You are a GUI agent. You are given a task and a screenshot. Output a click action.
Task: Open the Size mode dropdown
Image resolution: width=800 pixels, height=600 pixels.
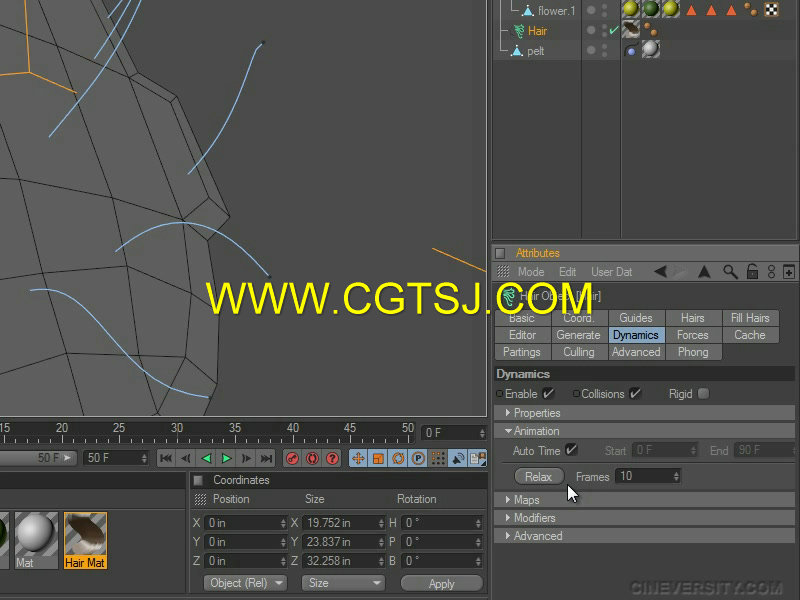click(x=343, y=583)
